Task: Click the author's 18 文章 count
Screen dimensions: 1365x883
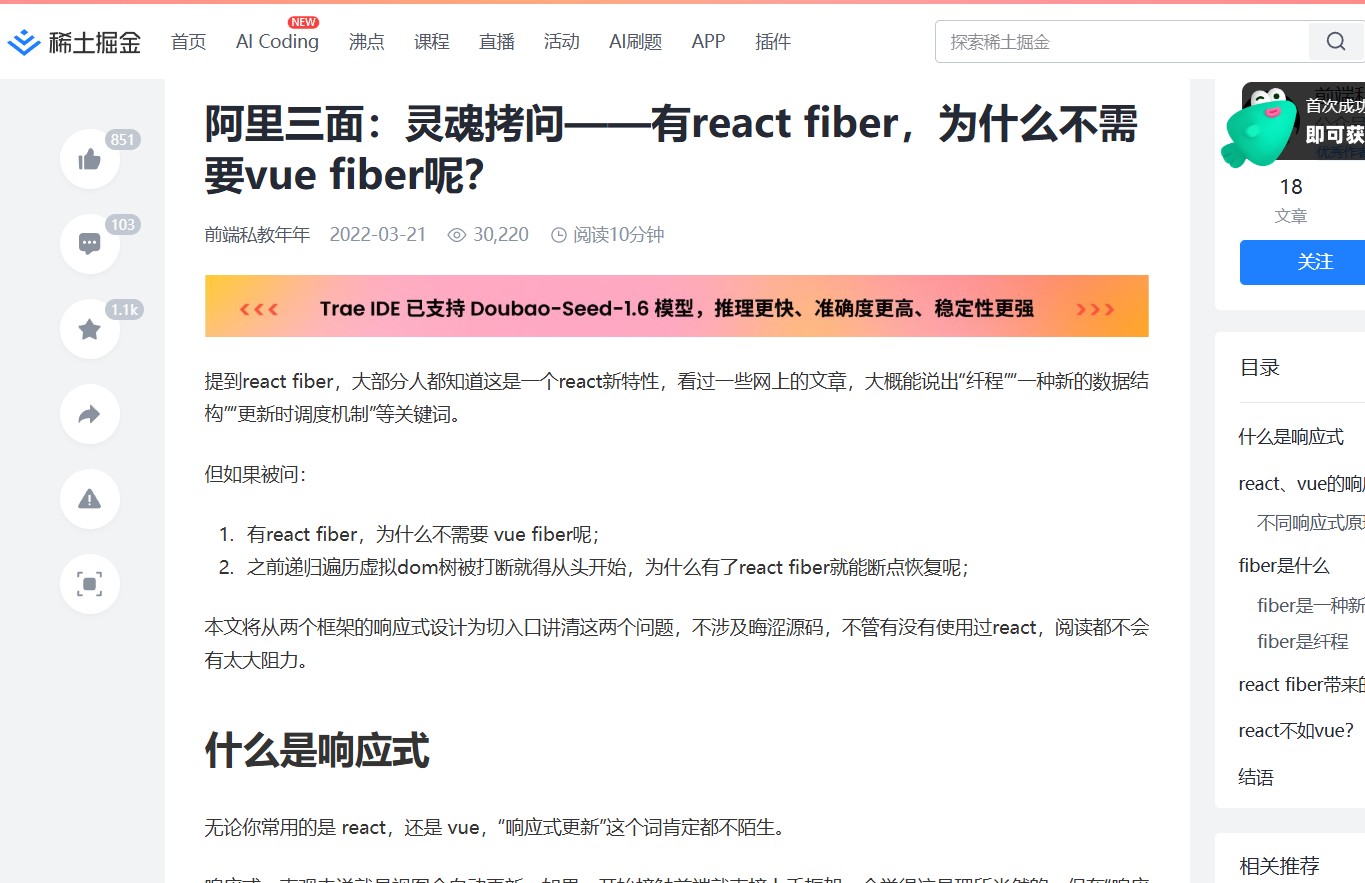Action: point(1291,200)
